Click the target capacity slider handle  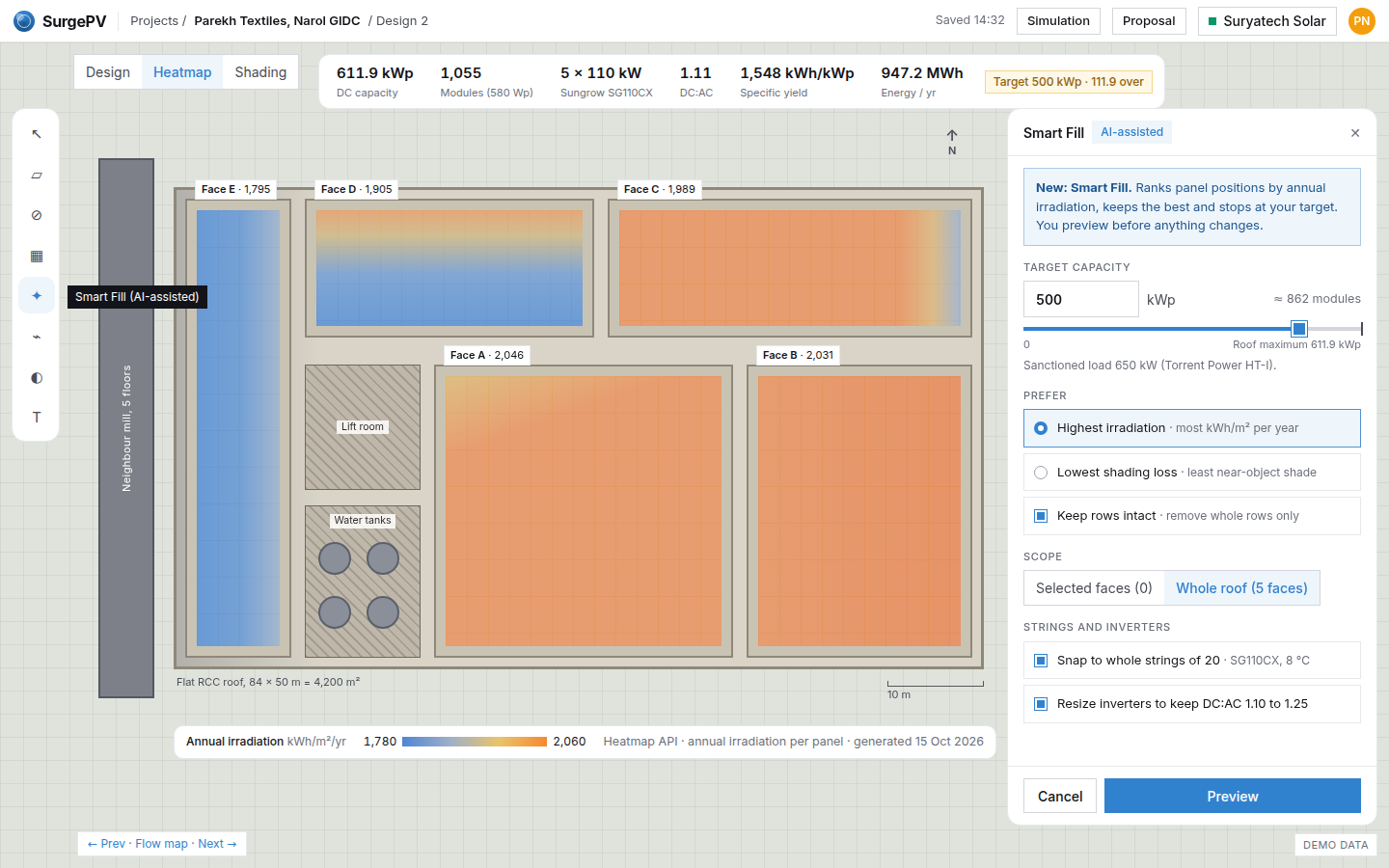point(1299,329)
